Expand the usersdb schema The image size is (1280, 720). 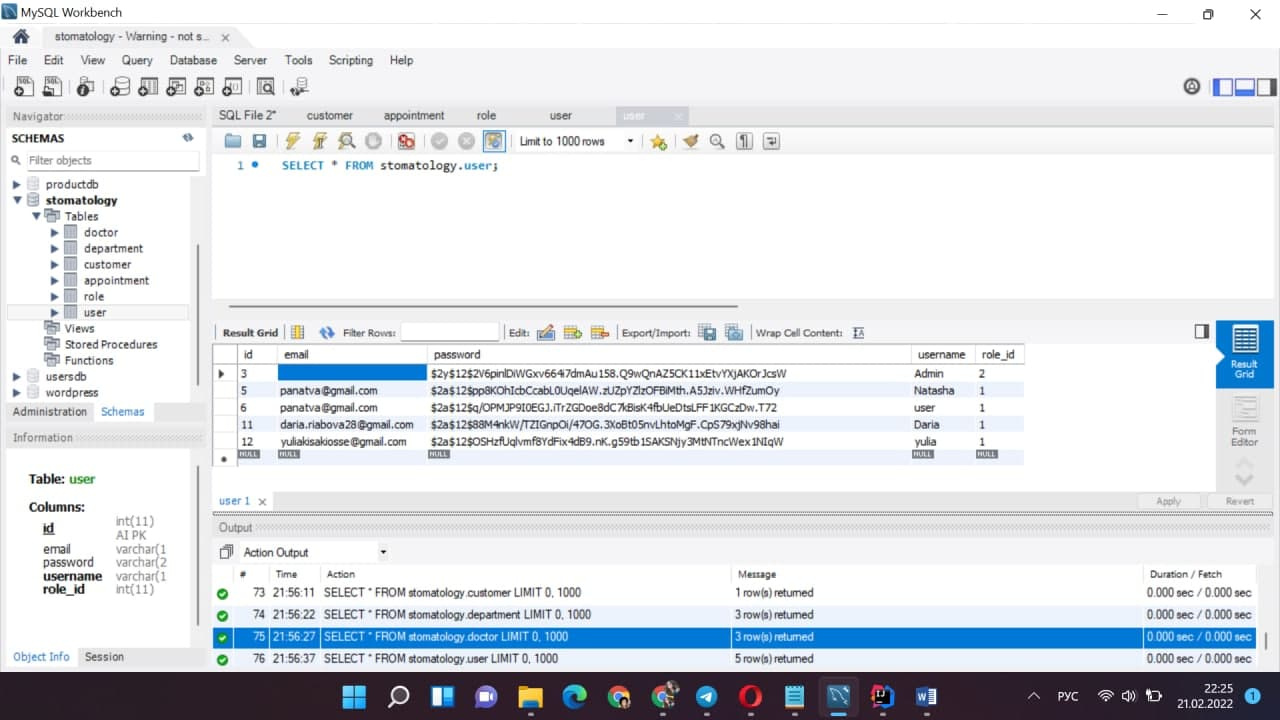pos(16,376)
